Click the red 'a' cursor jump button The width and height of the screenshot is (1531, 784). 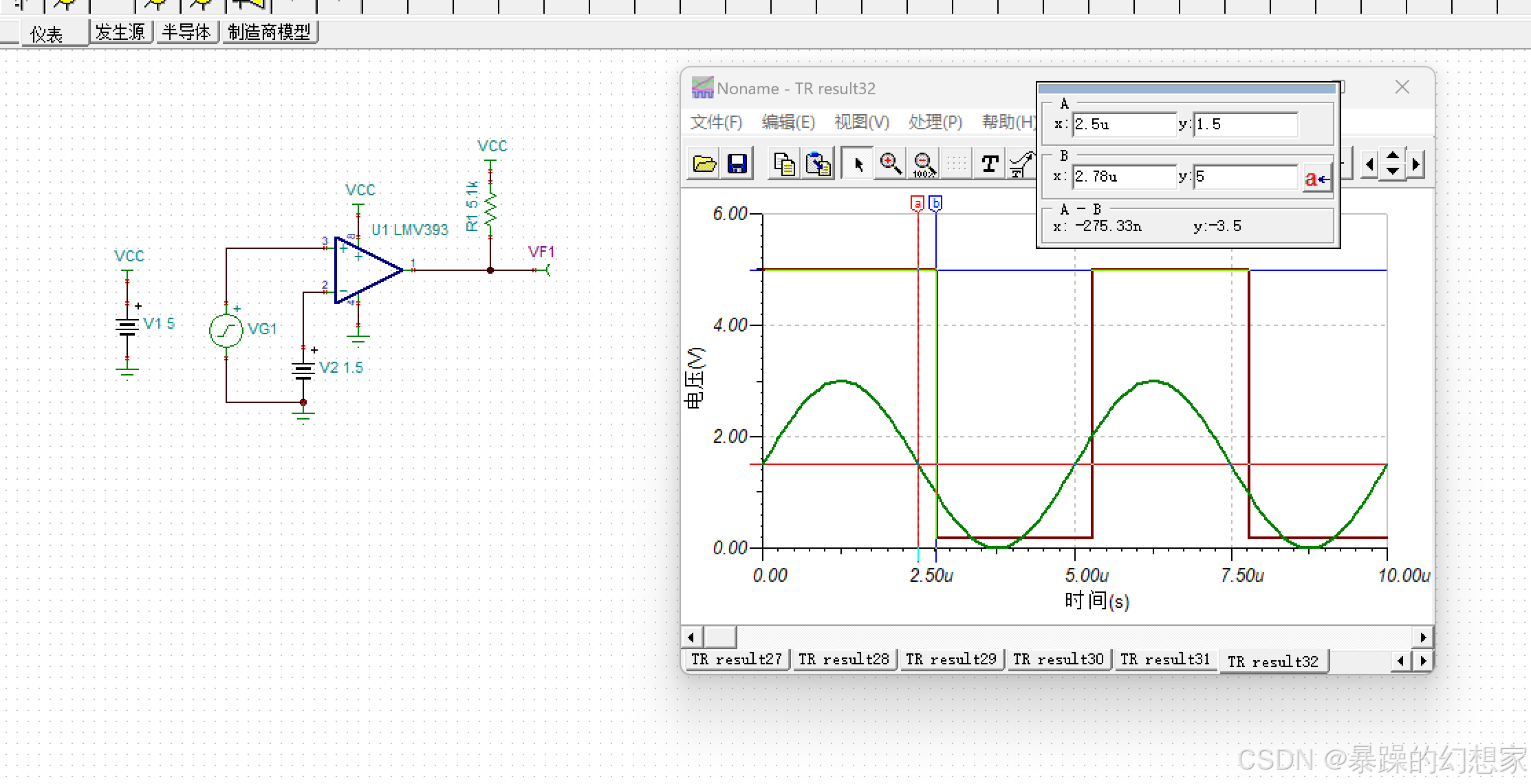(1316, 179)
